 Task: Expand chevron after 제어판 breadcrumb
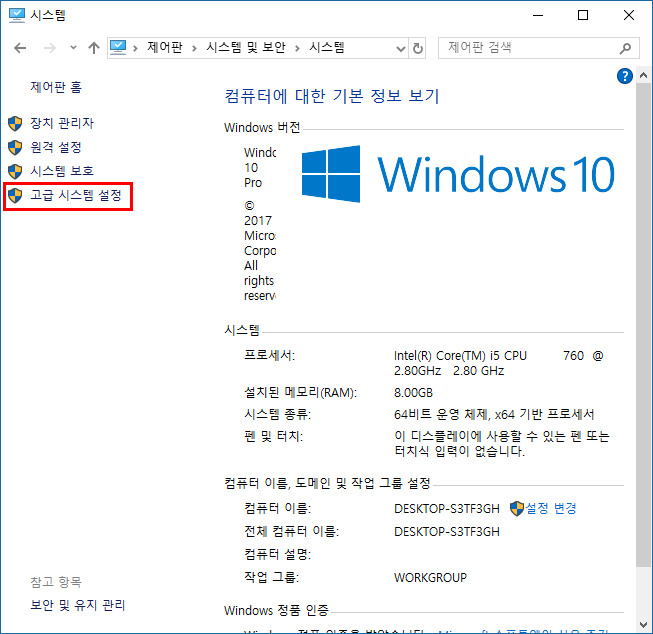(x=194, y=48)
